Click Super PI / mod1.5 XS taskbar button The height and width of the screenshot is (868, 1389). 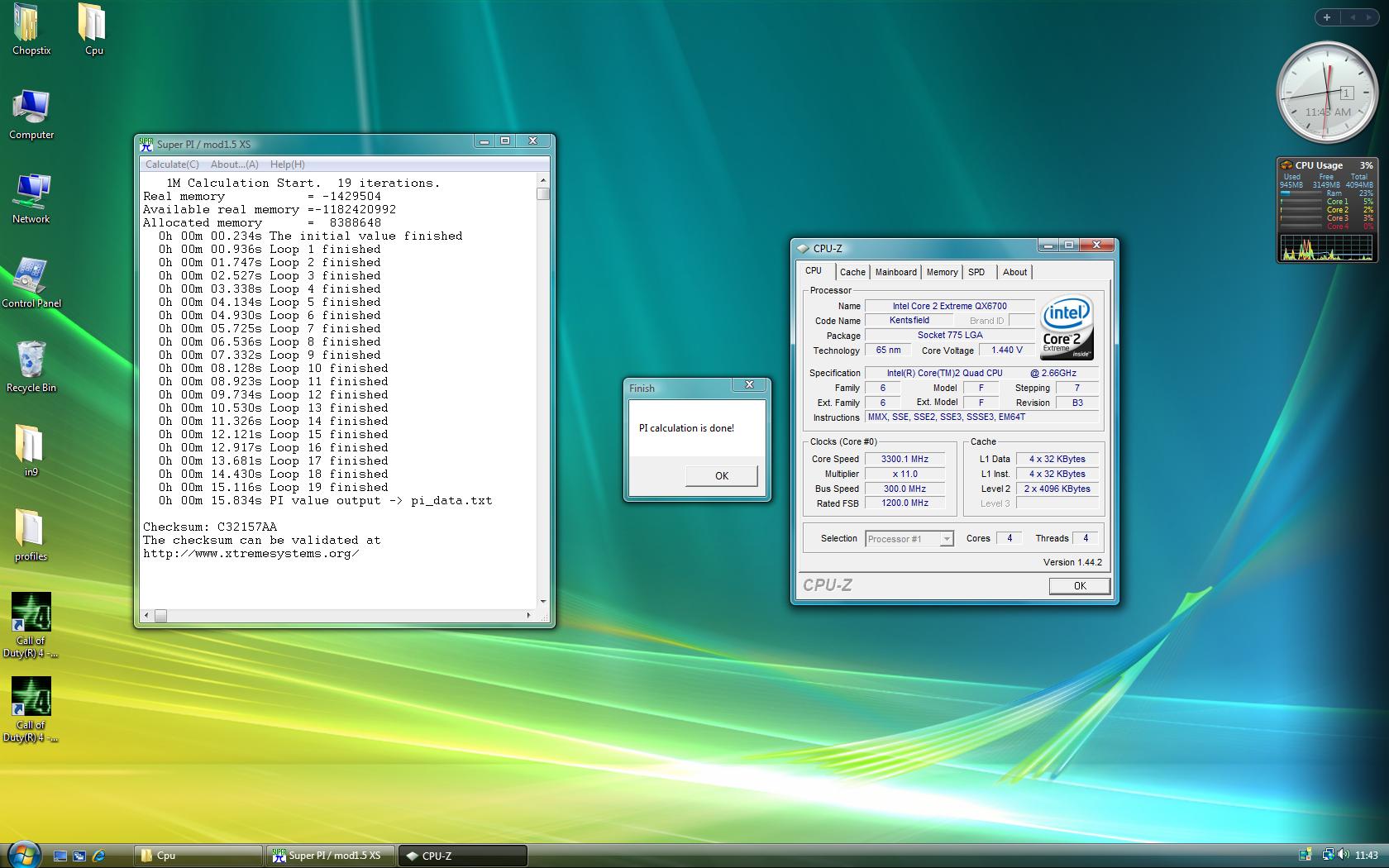pos(331,856)
